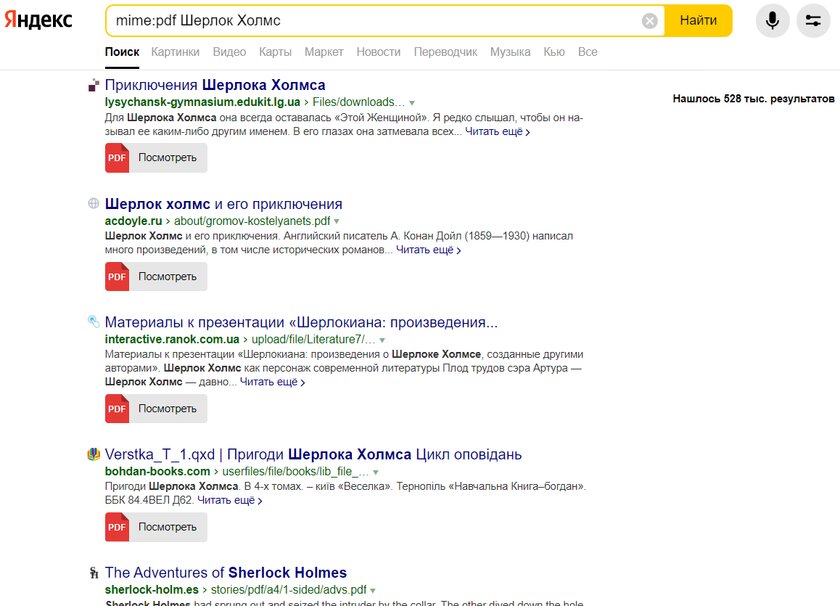
Task: Click the bohdan-books.com domain link
Action: tap(158, 472)
